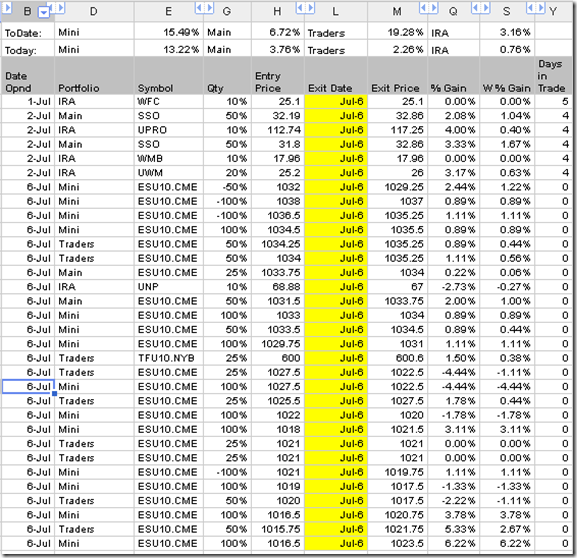Click the unhide arrow left of column B

coord(7,8)
